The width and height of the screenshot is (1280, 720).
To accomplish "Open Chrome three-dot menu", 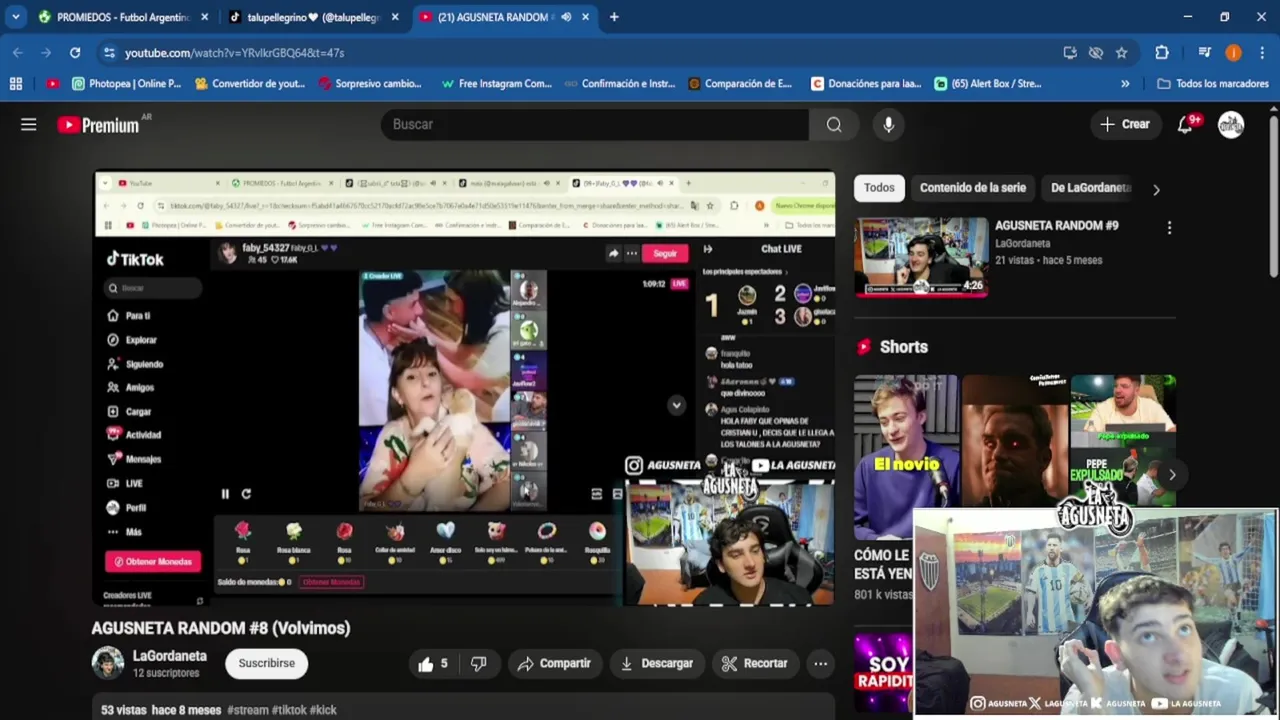I will [1262, 52].
